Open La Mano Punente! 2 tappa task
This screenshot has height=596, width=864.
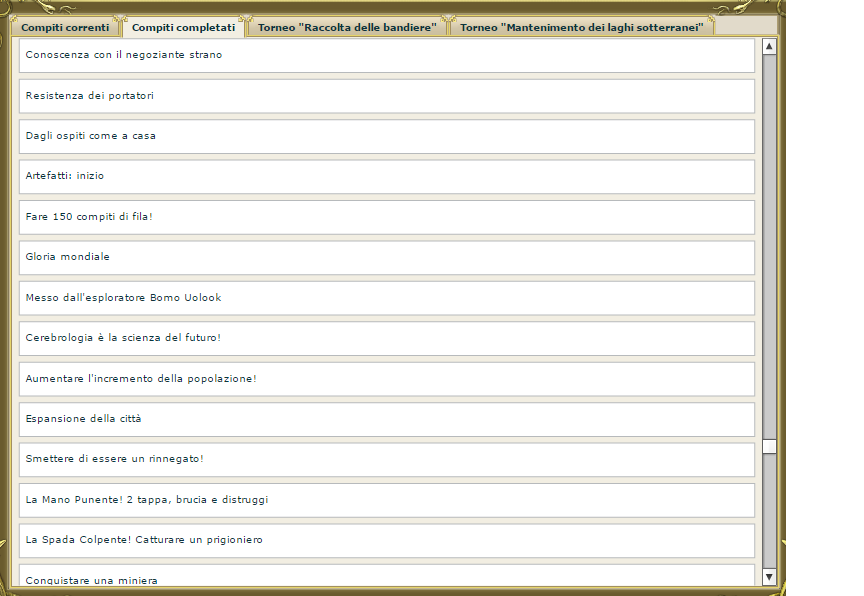click(x=386, y=500)
